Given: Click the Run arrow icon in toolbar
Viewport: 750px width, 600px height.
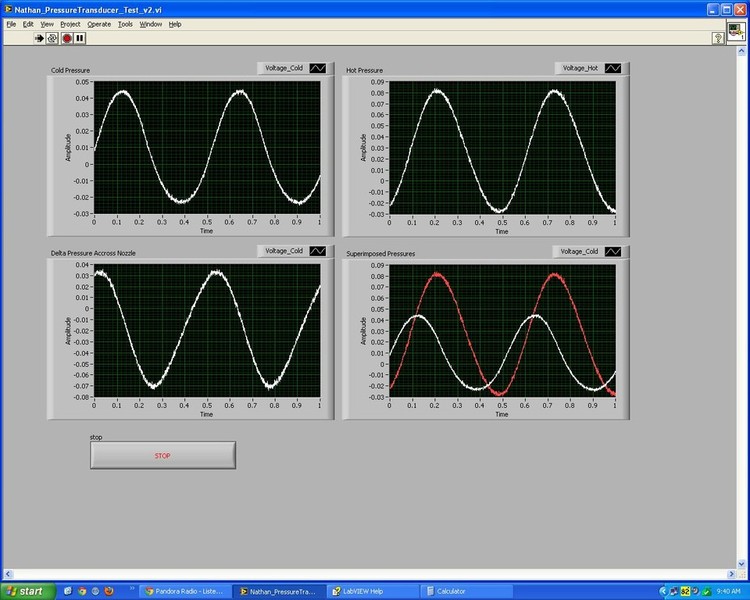Looking at the screenshot, I should [41, 37].
